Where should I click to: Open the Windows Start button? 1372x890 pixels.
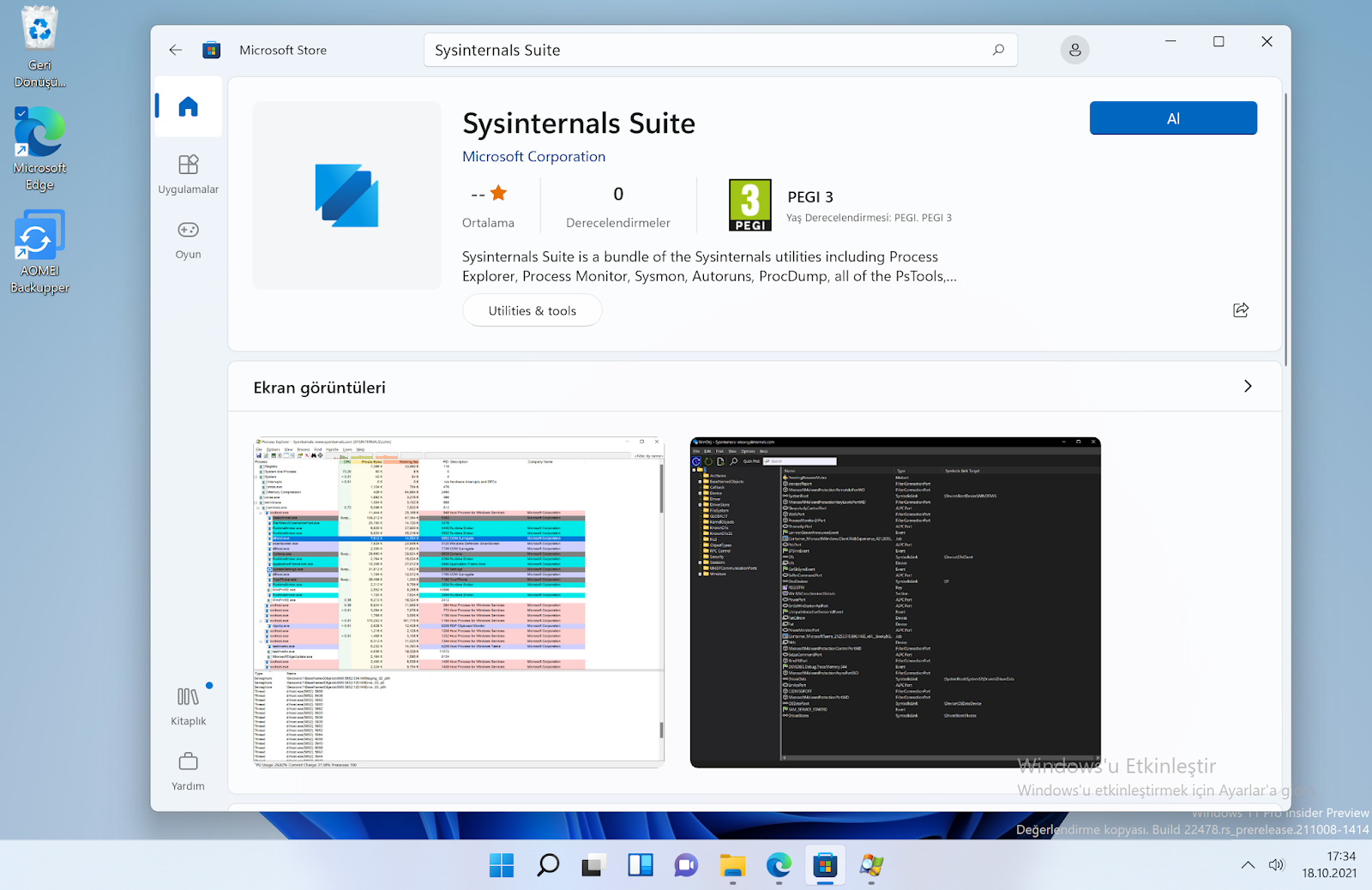point(502,865)
